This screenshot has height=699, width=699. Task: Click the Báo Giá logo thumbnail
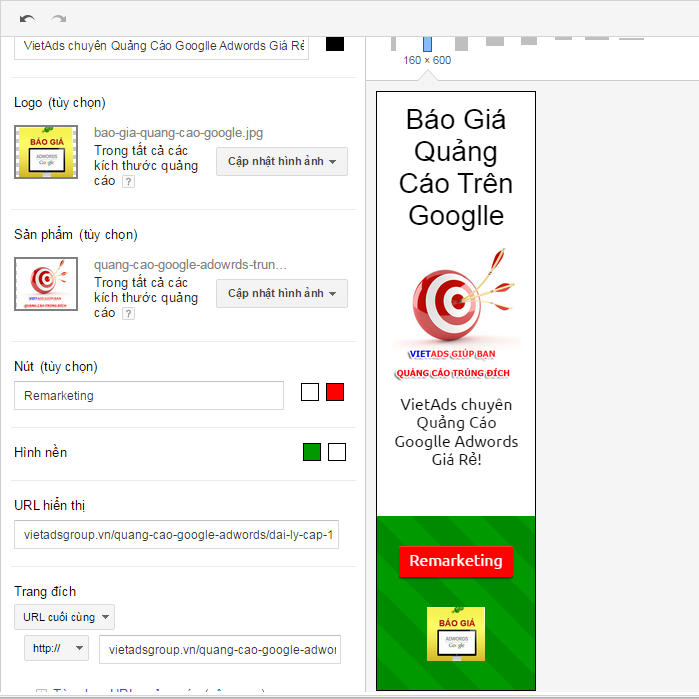click(x=46, y=152)
